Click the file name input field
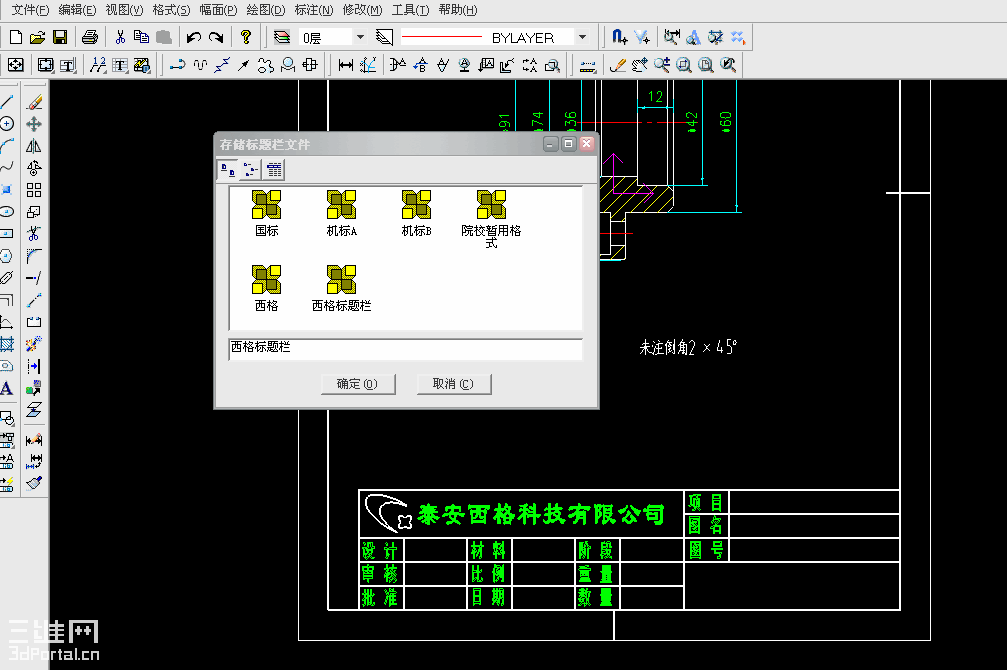1007x670 pixels. [405, 349]
